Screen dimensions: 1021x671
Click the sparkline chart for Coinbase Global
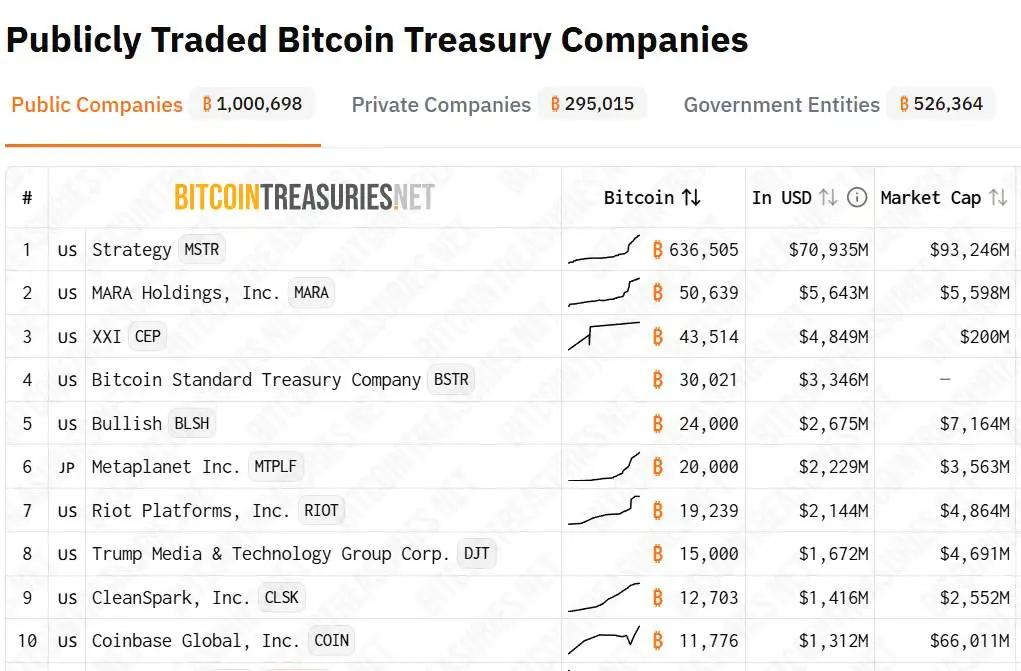603,639
